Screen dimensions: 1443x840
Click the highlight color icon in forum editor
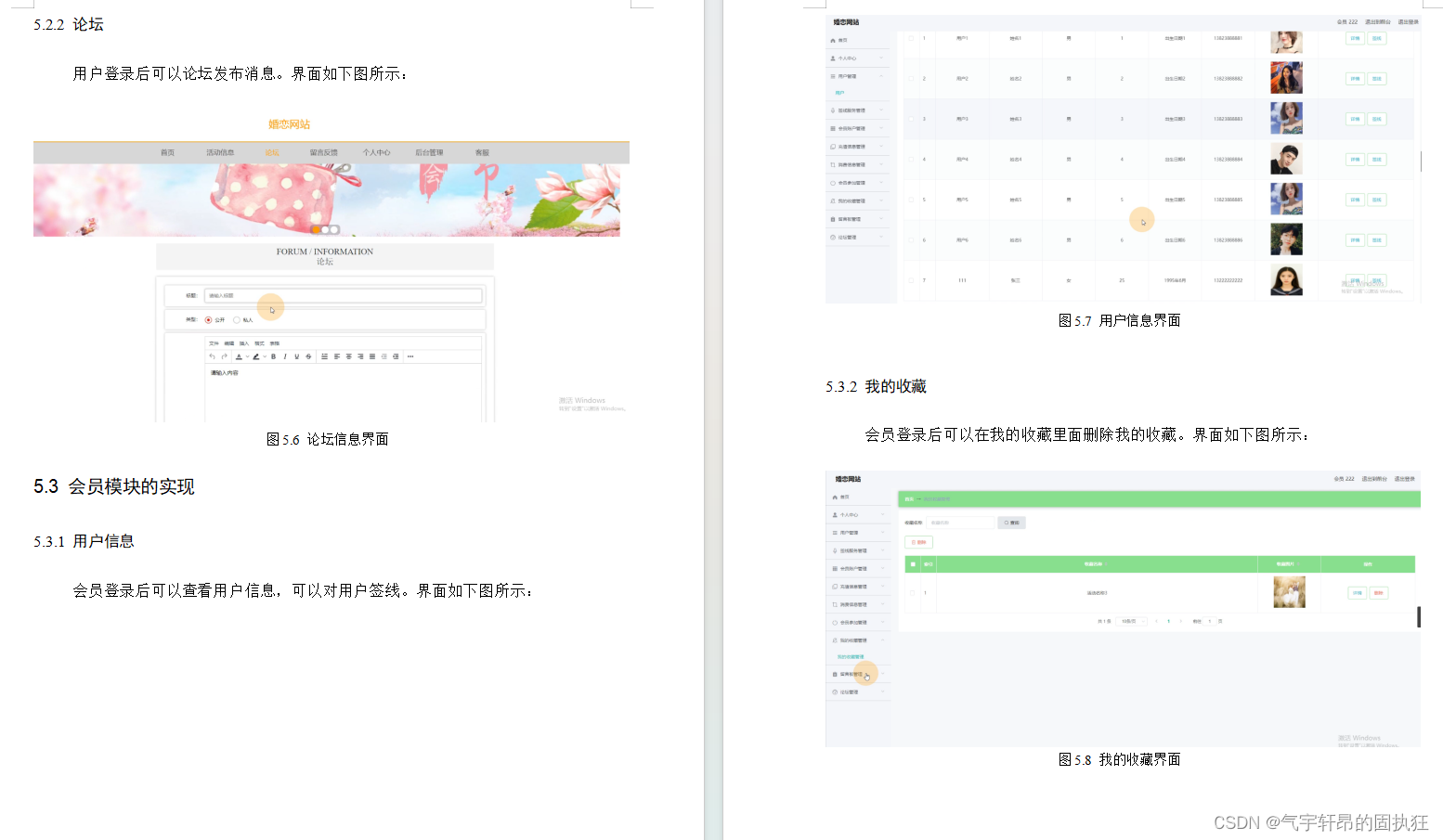click(256, 356)
